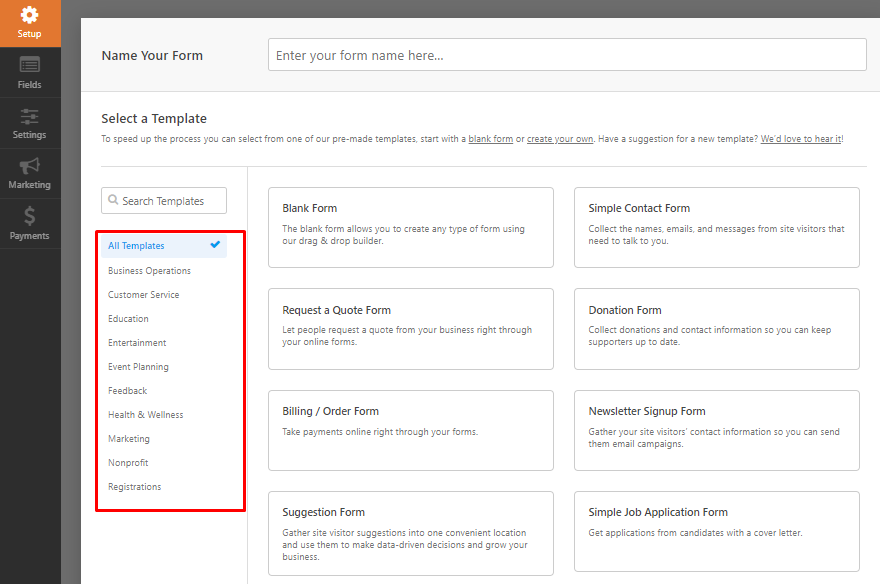Choose the Blank Form template
The image size is (880, 584).
[x=410, y=227]
